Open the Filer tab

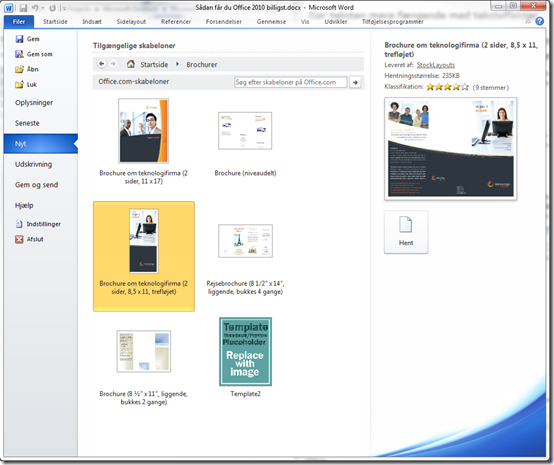coord(19,22)
